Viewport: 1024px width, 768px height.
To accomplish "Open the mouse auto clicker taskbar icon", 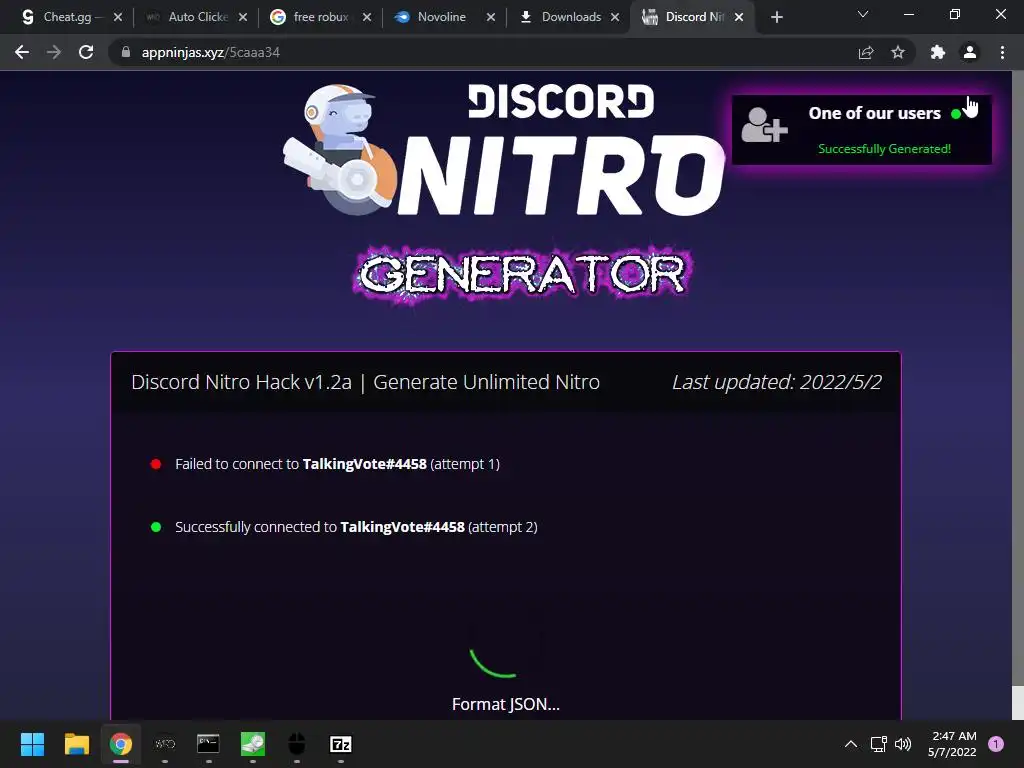I will [x=296, y=744].
